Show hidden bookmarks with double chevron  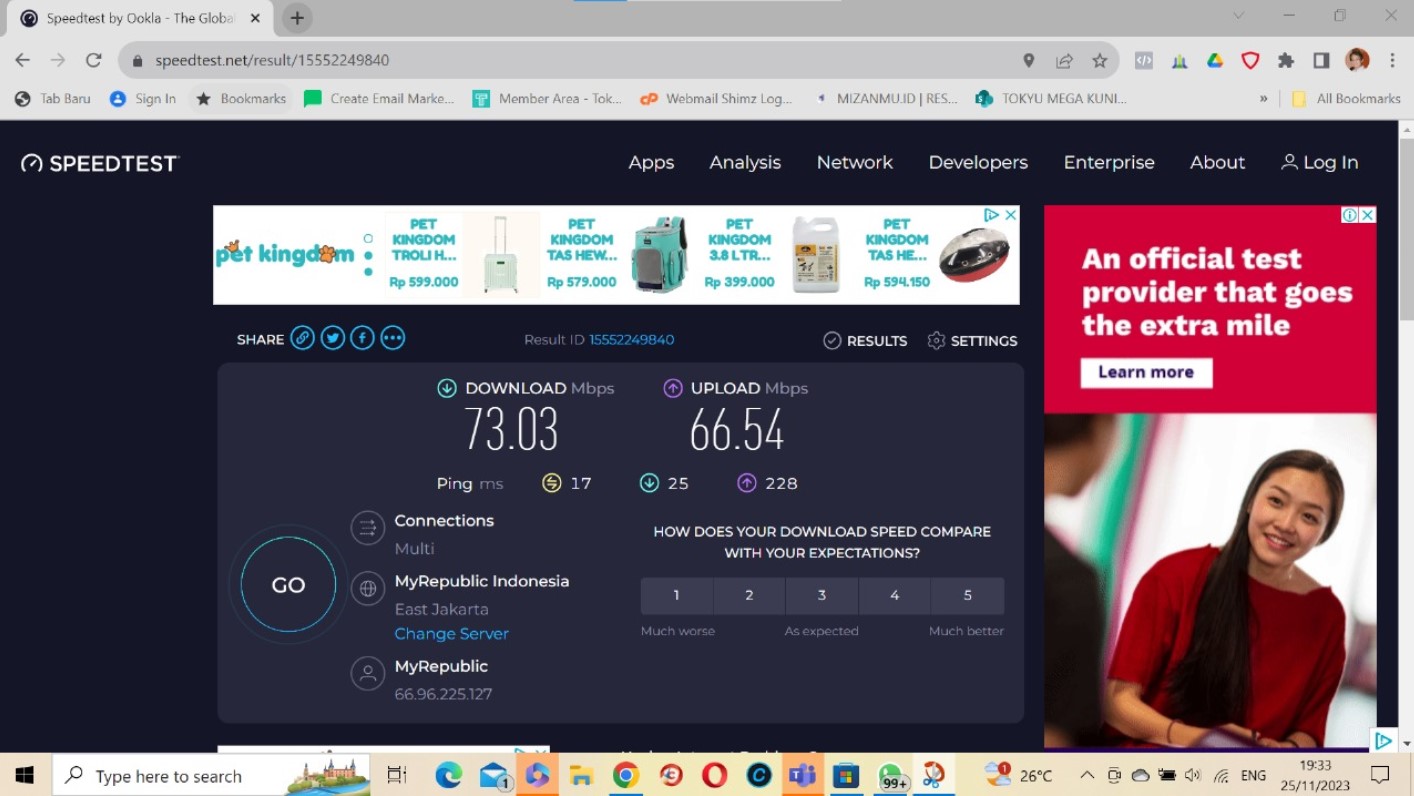[x=1263, y=98]
